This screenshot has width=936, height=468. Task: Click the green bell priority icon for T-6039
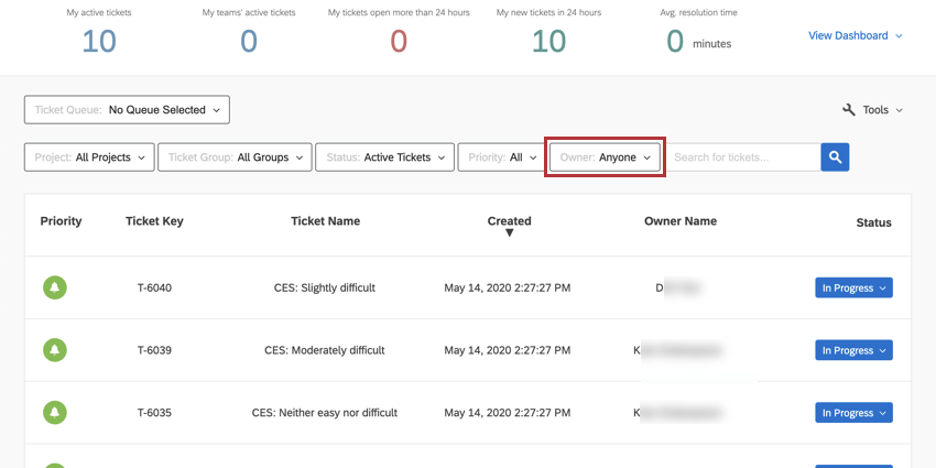click(x=55, y=350)
